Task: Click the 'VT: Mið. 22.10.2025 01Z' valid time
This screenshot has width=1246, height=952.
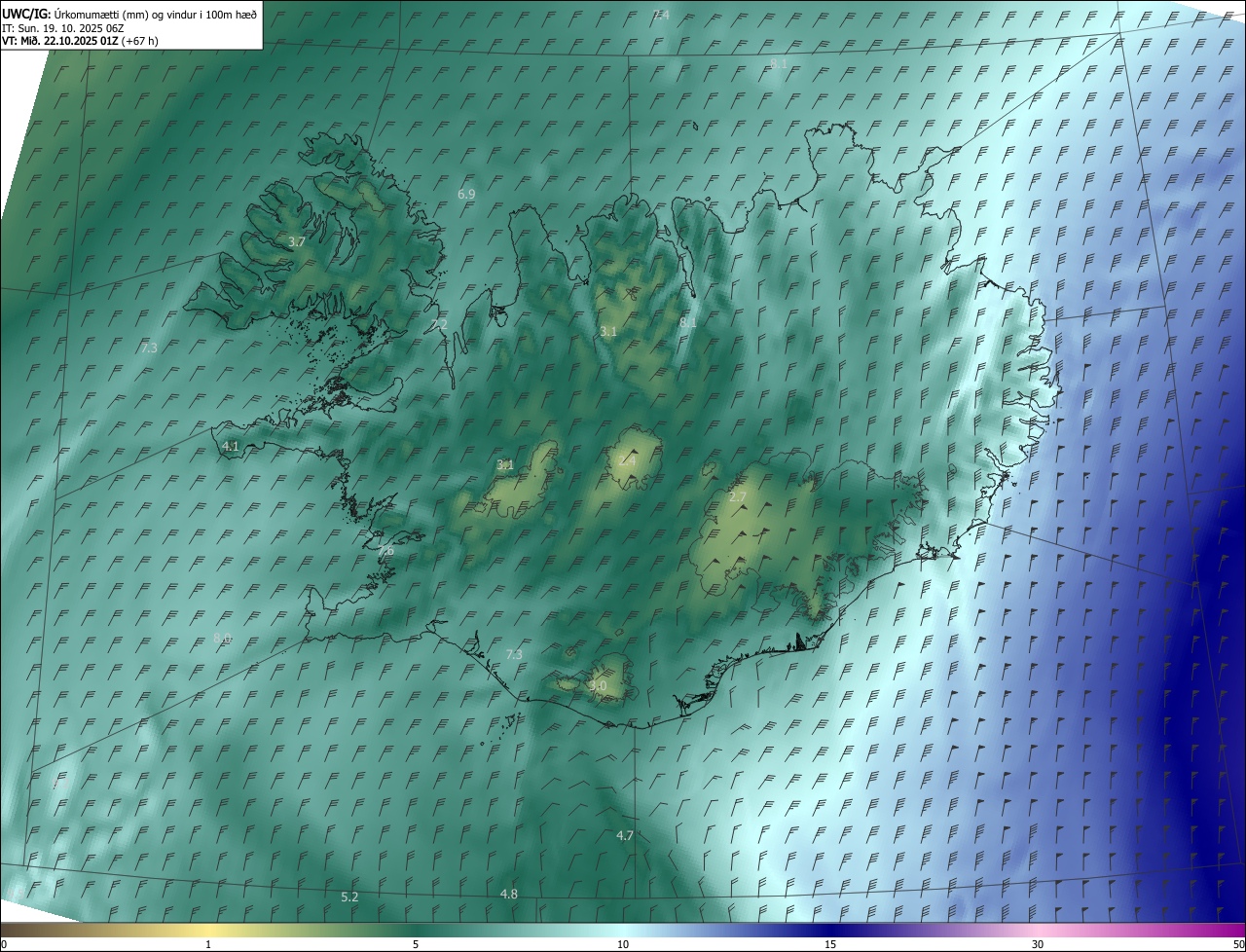Action: (x=61, y=41)
